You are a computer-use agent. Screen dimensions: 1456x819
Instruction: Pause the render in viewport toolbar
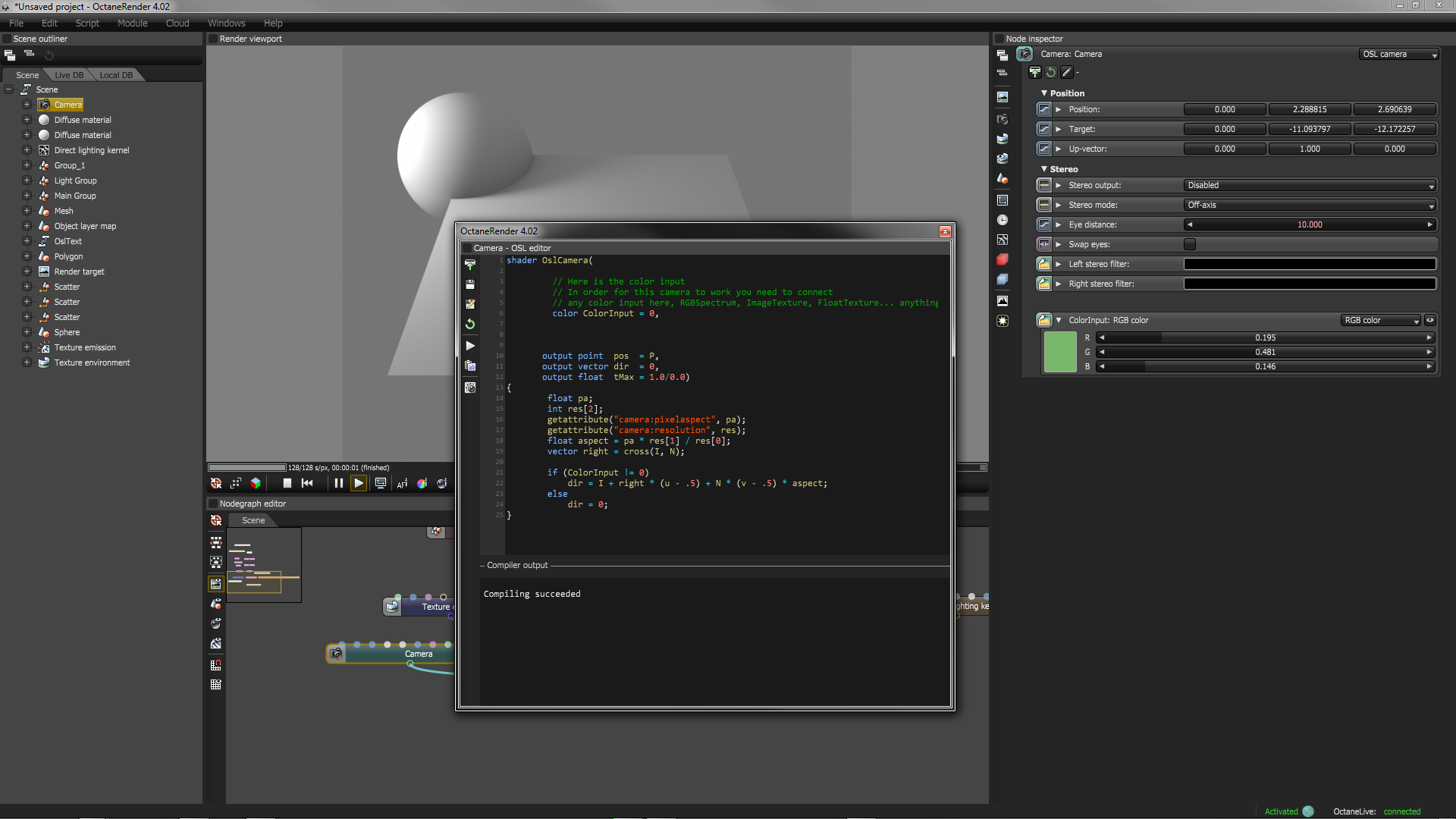tap(339, 483)
